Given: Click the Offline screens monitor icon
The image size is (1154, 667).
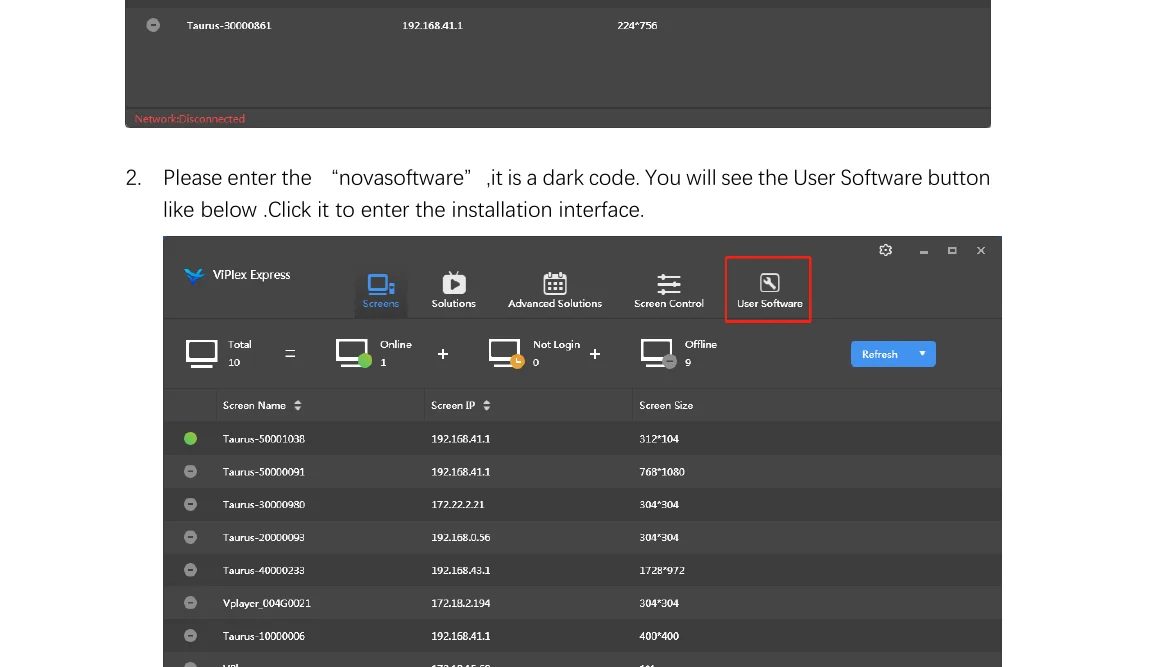Looking at the screenshot, I should [x=658, y=353].
